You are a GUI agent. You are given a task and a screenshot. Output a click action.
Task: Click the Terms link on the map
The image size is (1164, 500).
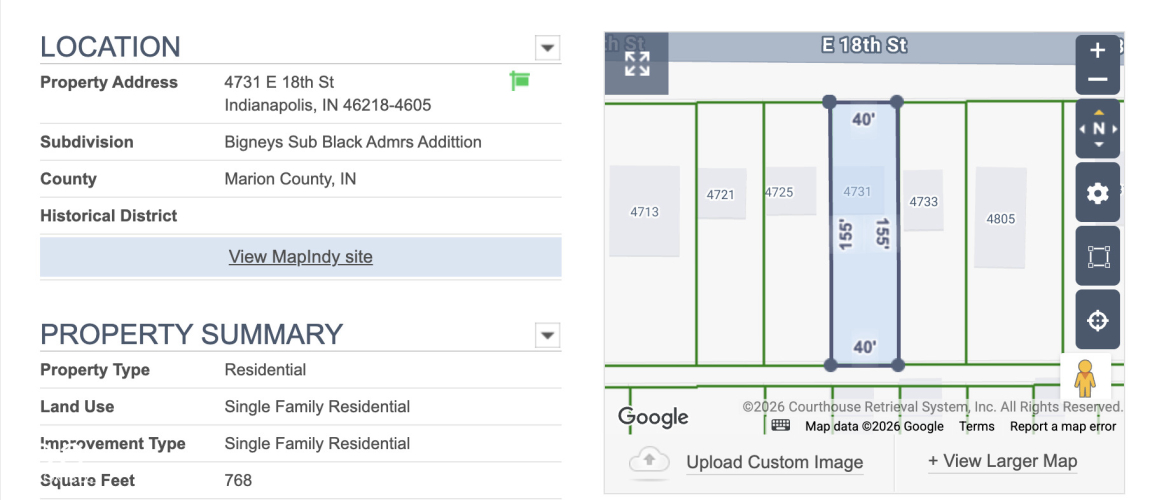[976, 426]
